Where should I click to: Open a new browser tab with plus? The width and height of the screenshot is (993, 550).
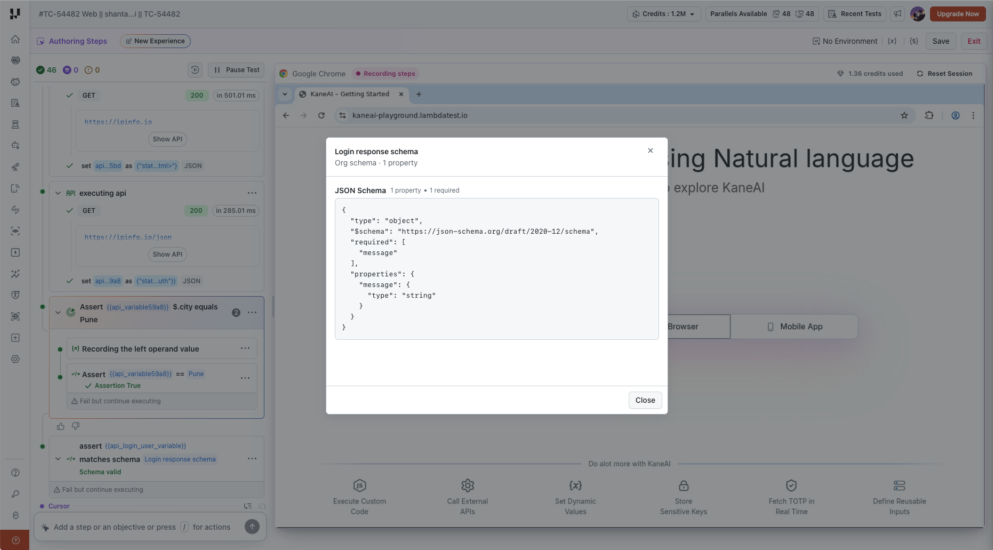(419, 94)
